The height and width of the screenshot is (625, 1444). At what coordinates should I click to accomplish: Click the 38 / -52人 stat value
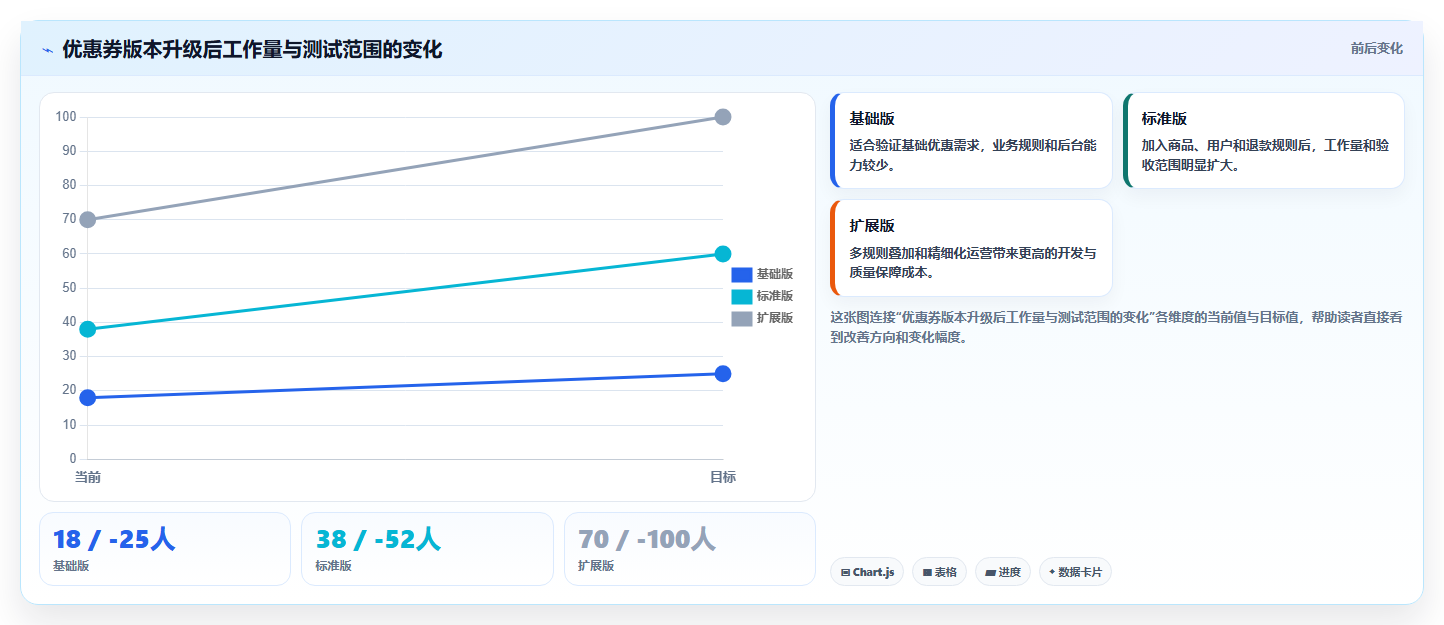pyautogui.click(x=378, y=540)
